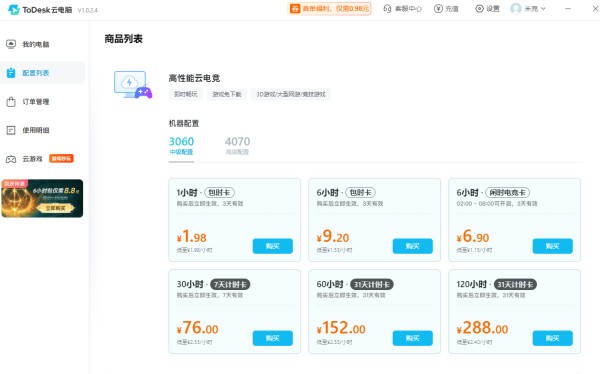Open the first-order promotion banner
600x374 pixels.
329,8
